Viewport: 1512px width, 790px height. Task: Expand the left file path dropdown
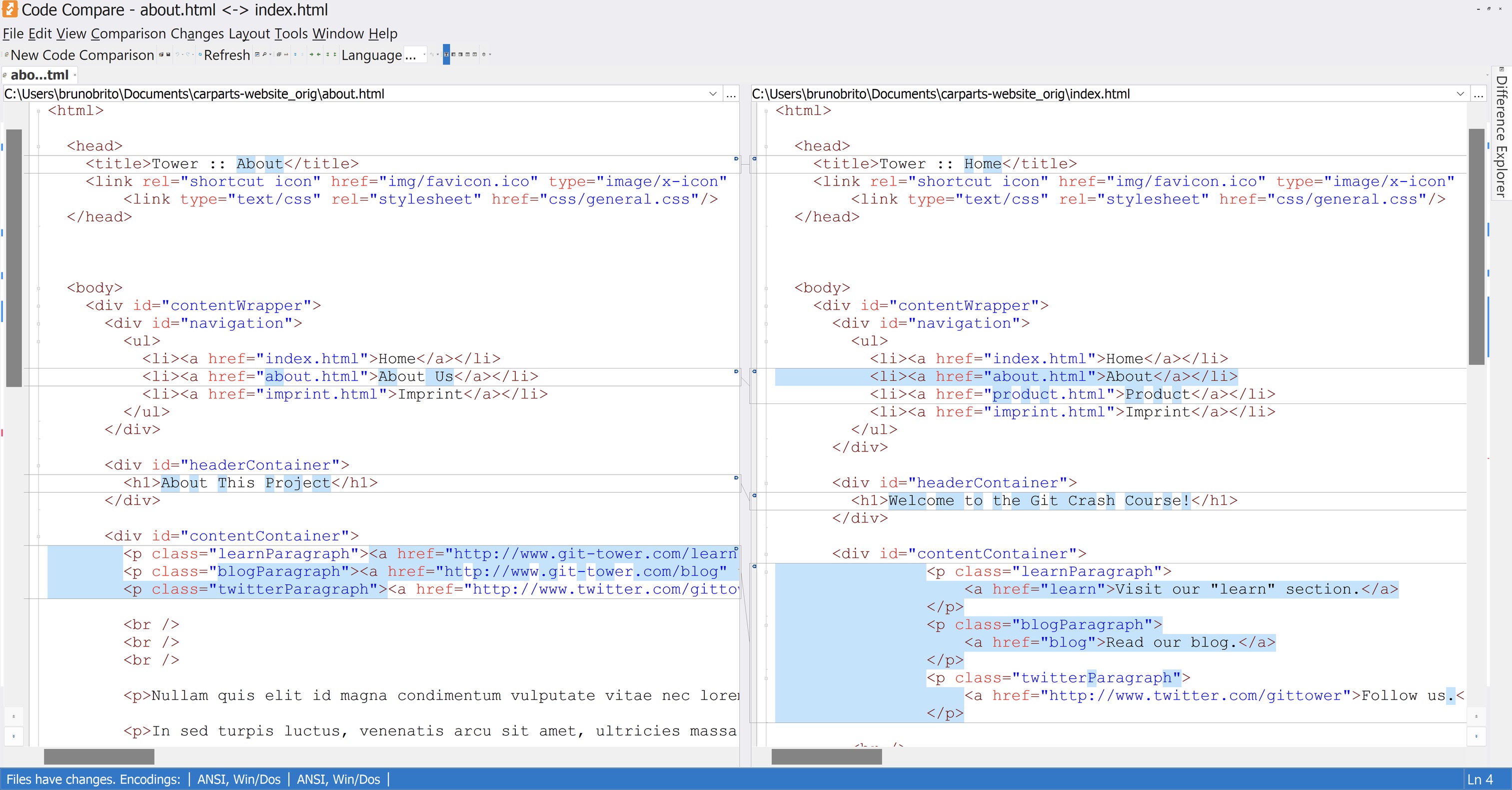point(716,93)
